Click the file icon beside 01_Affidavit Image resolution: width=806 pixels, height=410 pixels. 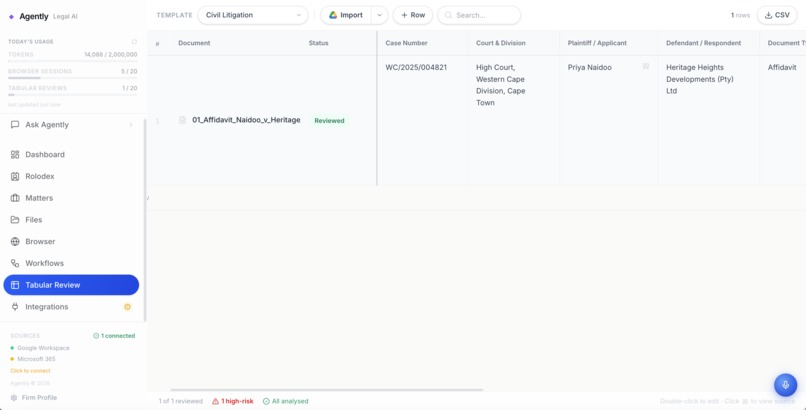[x=182, y=120]
